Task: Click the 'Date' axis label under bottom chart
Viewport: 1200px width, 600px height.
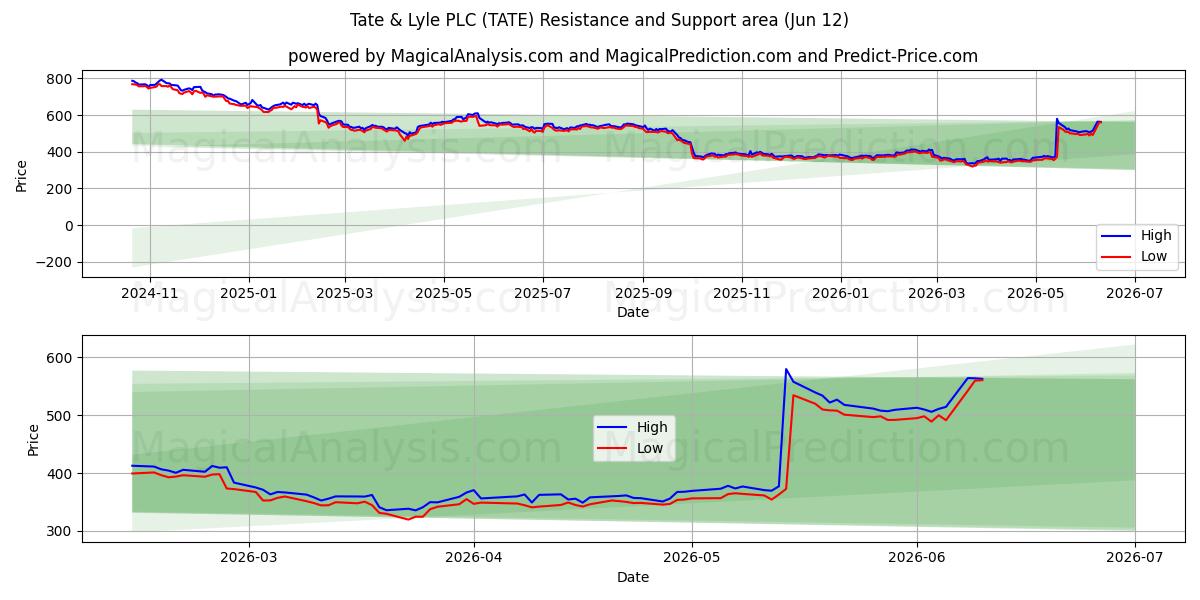Action: (x=633, y=578)
